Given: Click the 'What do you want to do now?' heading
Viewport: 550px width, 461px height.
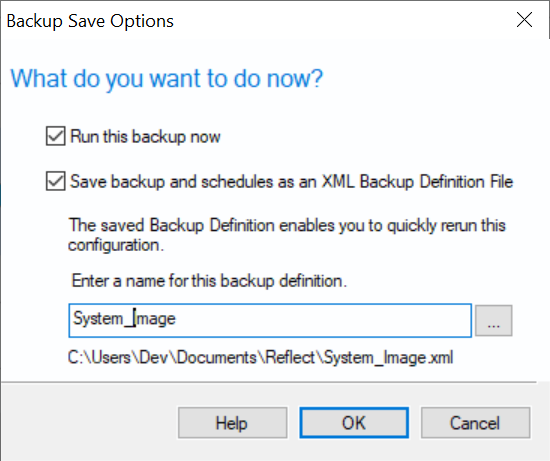Looking at the screenshot, I should [167, 79].
